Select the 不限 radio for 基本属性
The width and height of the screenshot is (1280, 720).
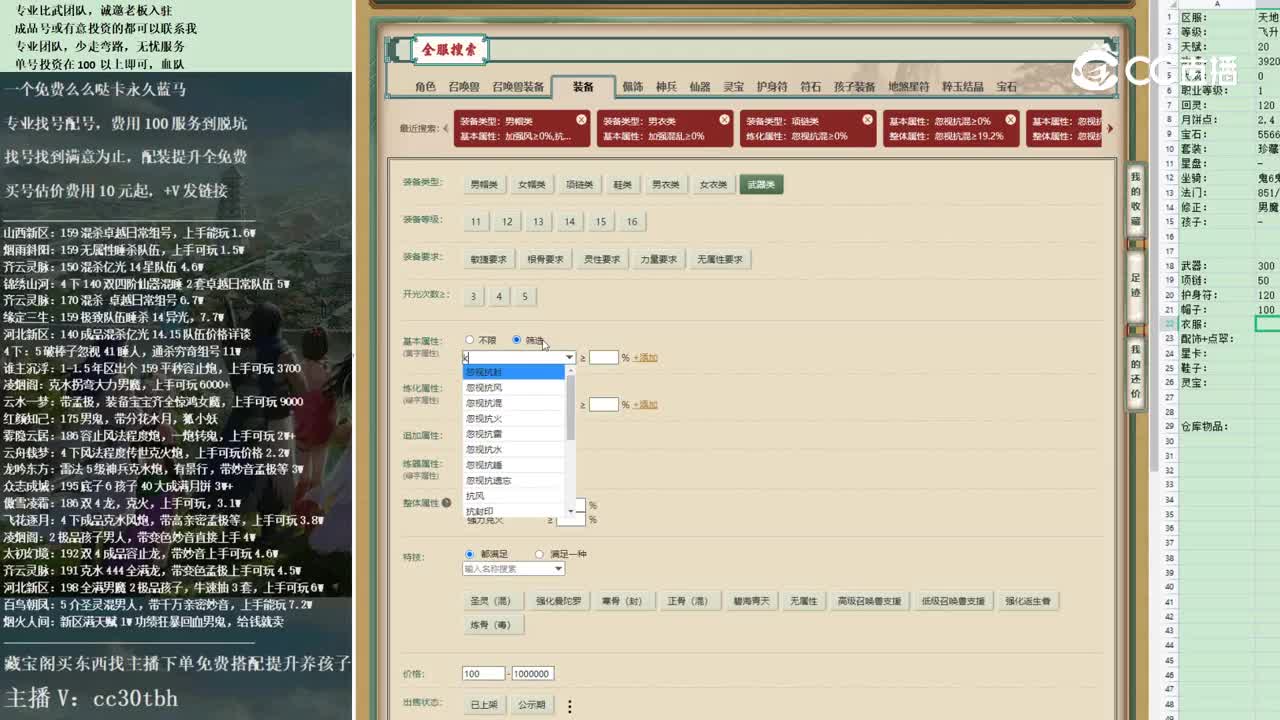click(469, 339)
